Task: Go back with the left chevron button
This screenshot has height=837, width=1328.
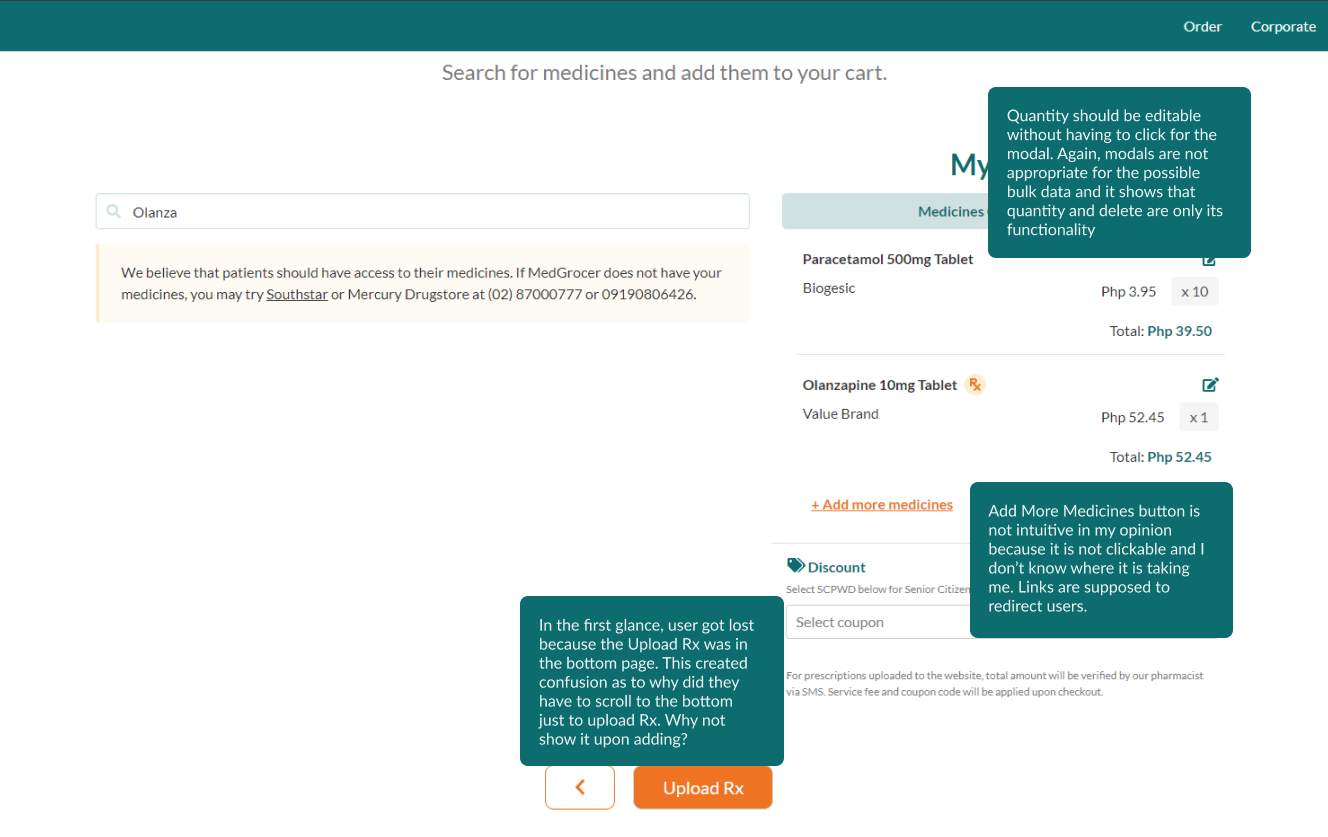Action: [580, 787]
